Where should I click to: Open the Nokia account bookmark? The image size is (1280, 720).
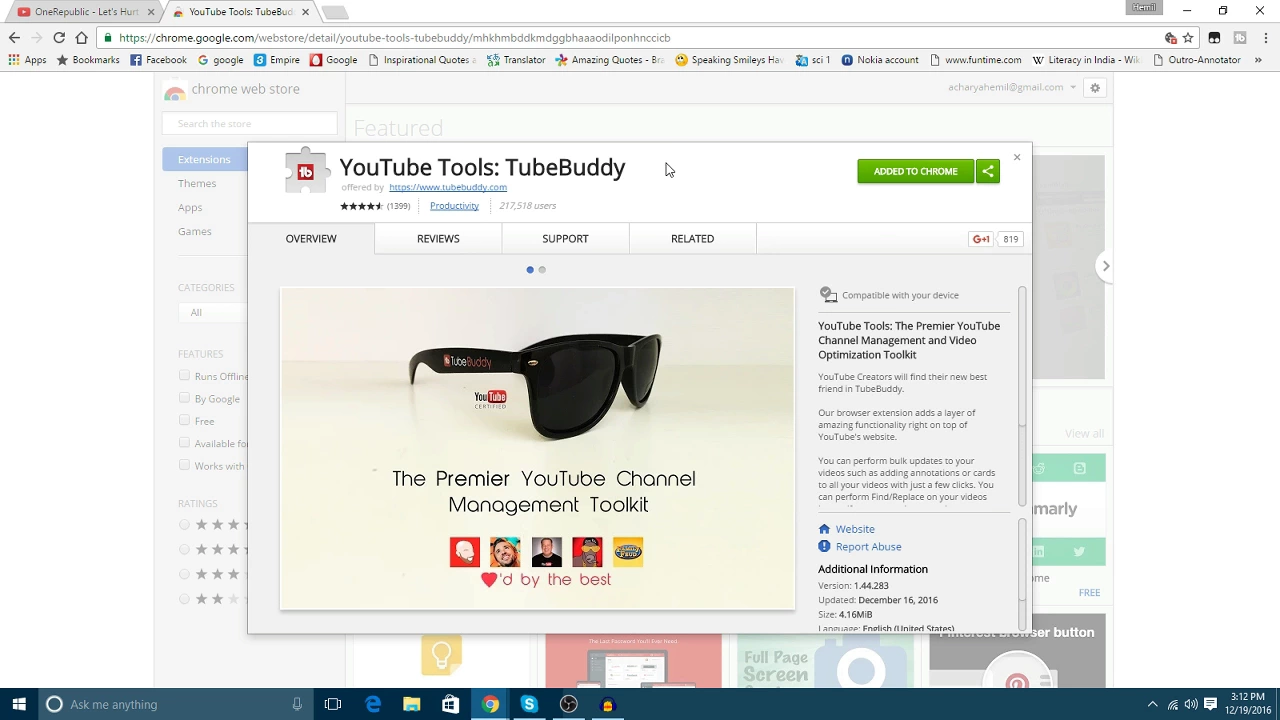click(880, 60)
